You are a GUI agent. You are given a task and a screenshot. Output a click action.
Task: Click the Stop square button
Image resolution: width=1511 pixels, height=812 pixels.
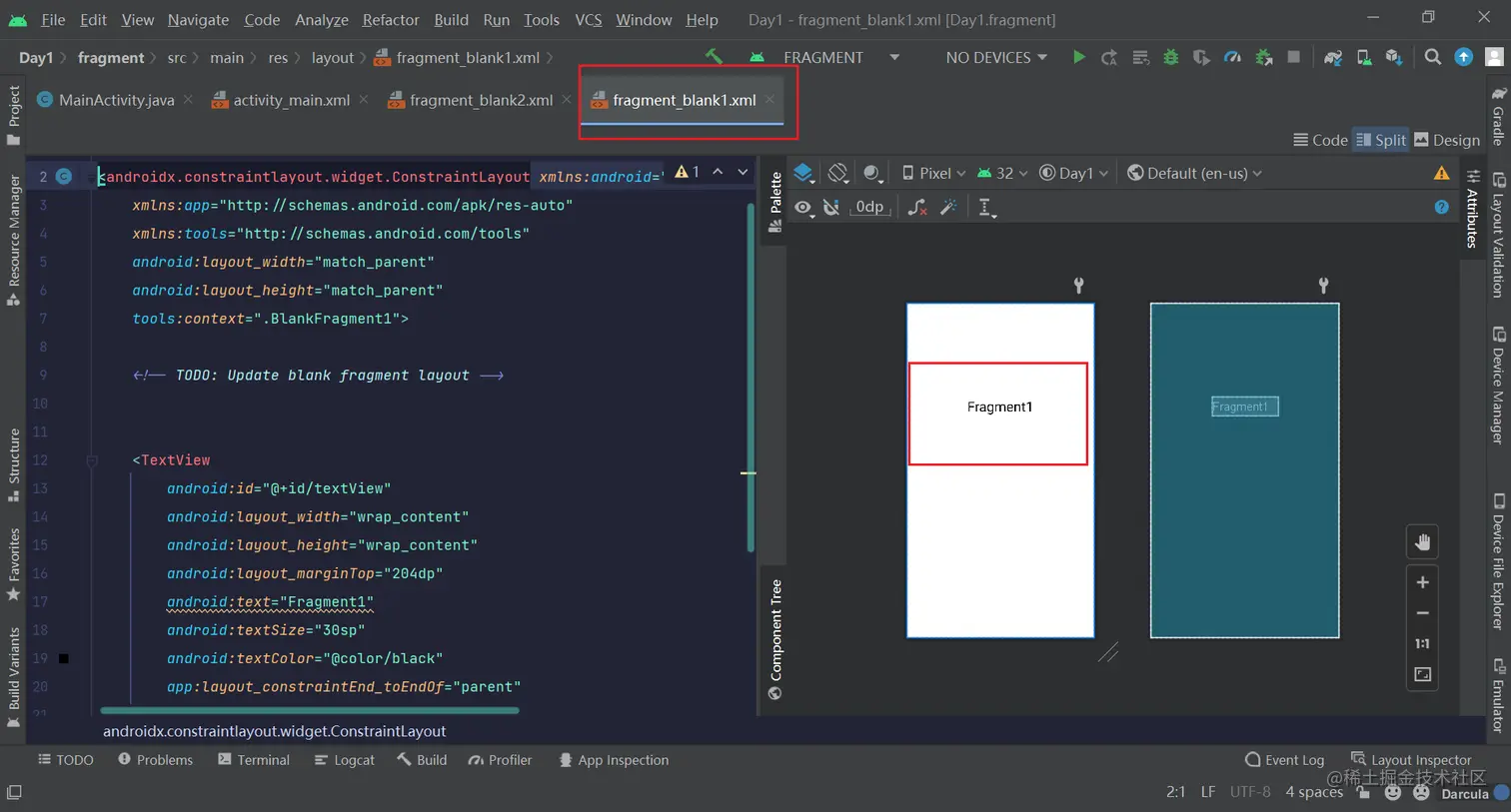pyautogui.click(x=1294, y=57)
